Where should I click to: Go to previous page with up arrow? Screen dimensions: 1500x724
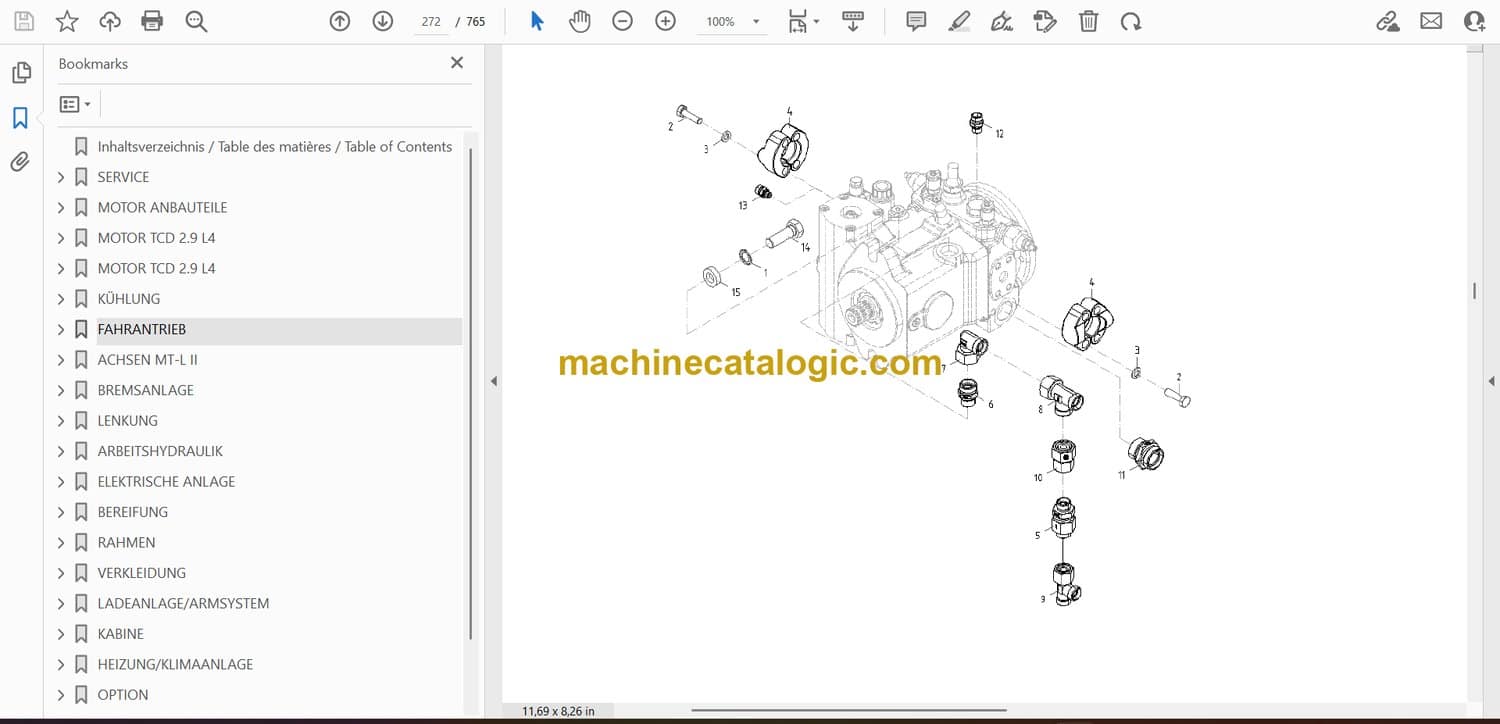[340, 21]
